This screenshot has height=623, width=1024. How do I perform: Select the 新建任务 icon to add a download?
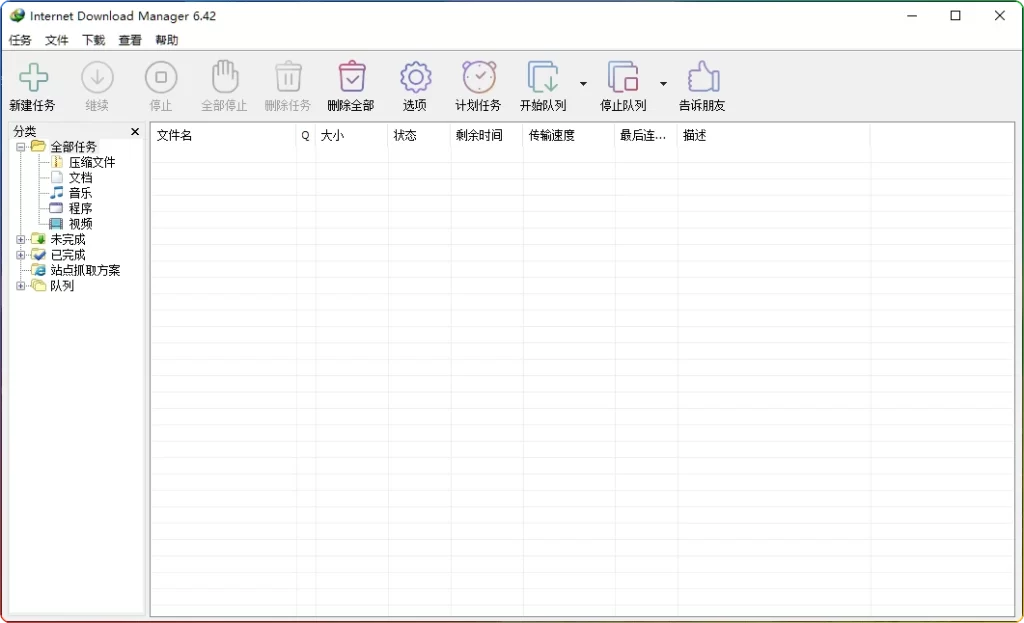[33, 85]
